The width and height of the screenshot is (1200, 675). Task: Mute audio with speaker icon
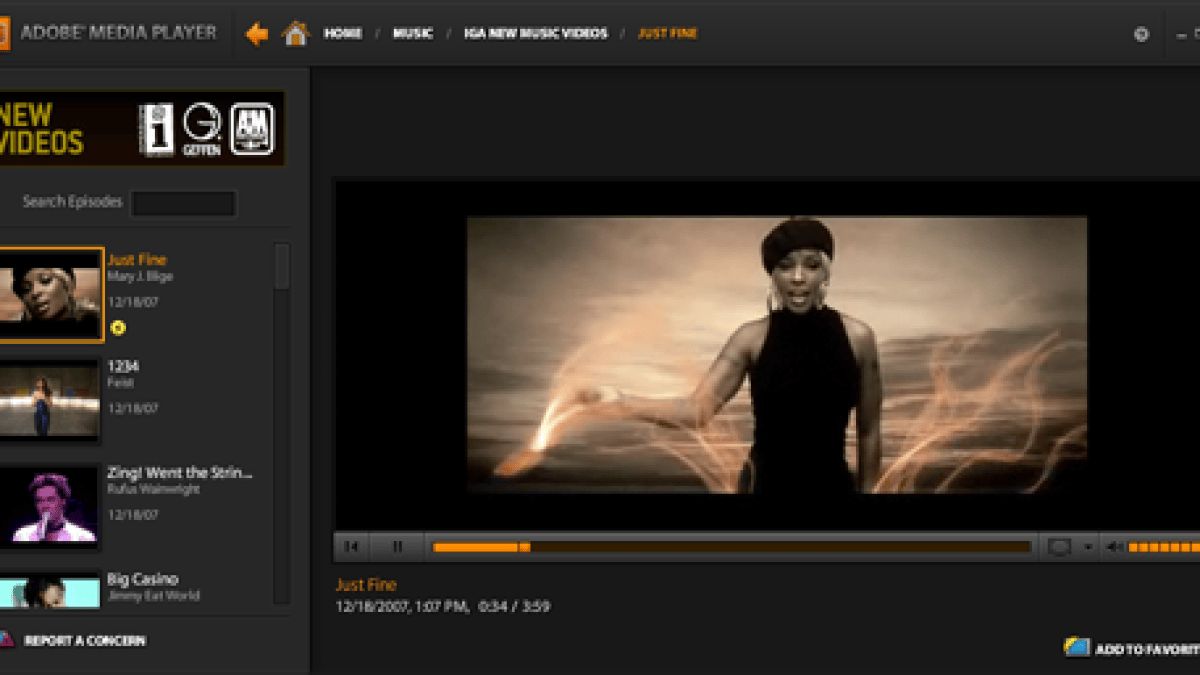coord(1116,547)
